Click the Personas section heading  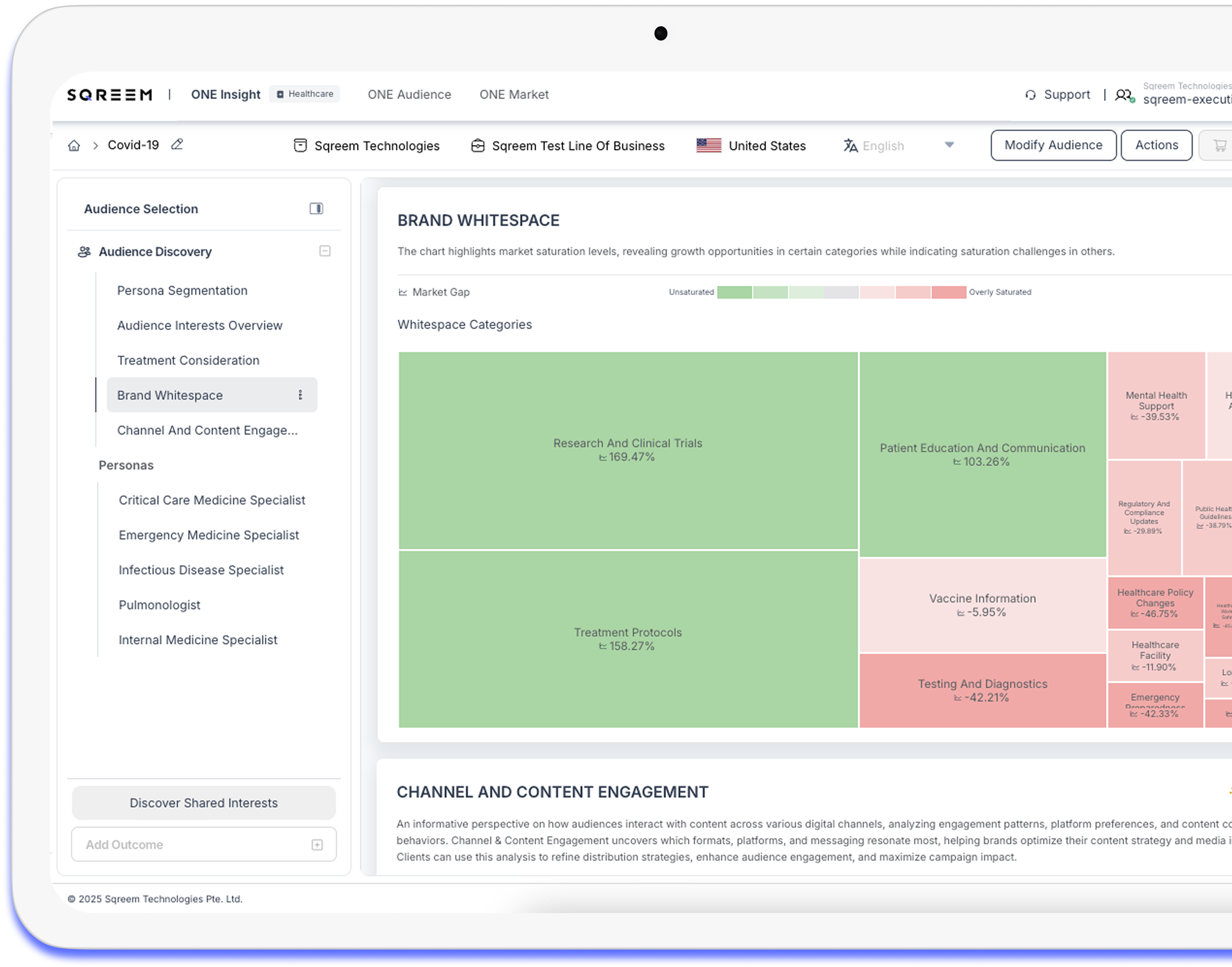coord(126,465)
